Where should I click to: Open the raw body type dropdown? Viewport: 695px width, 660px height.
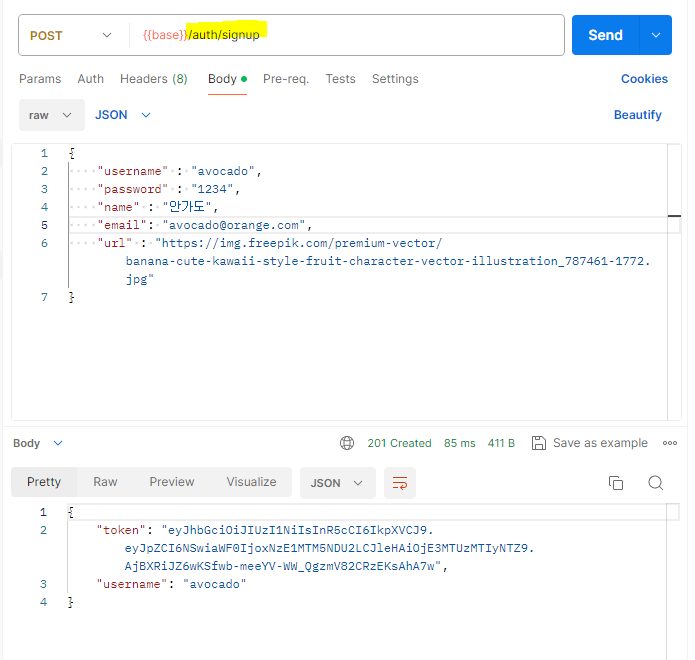[51, 115]
